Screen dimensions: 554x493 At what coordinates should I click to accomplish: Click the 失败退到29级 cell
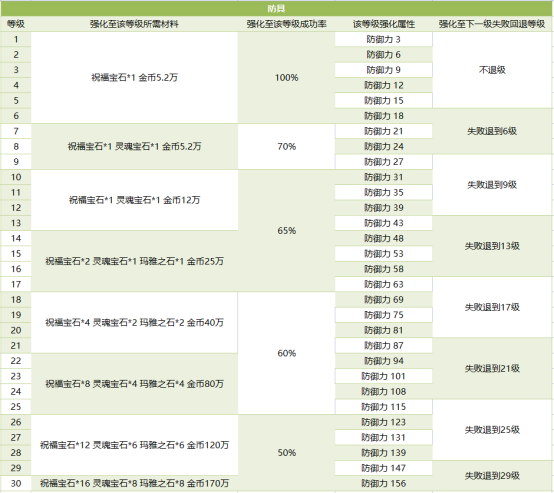click(x=492, y=476)
